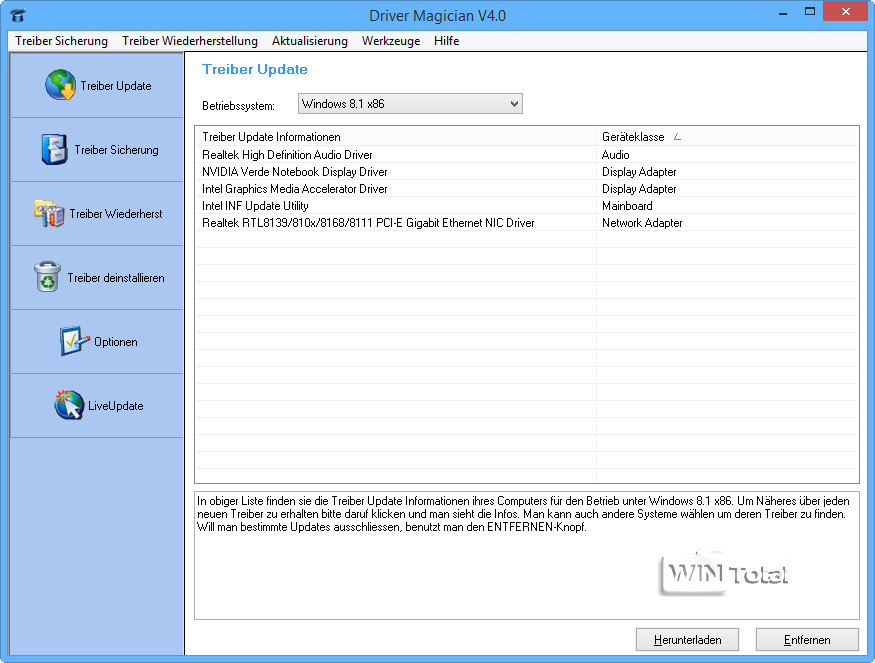Sort by Treiber Update Informationen column header
Screen dimensions: 875x663
pos(396,137)
